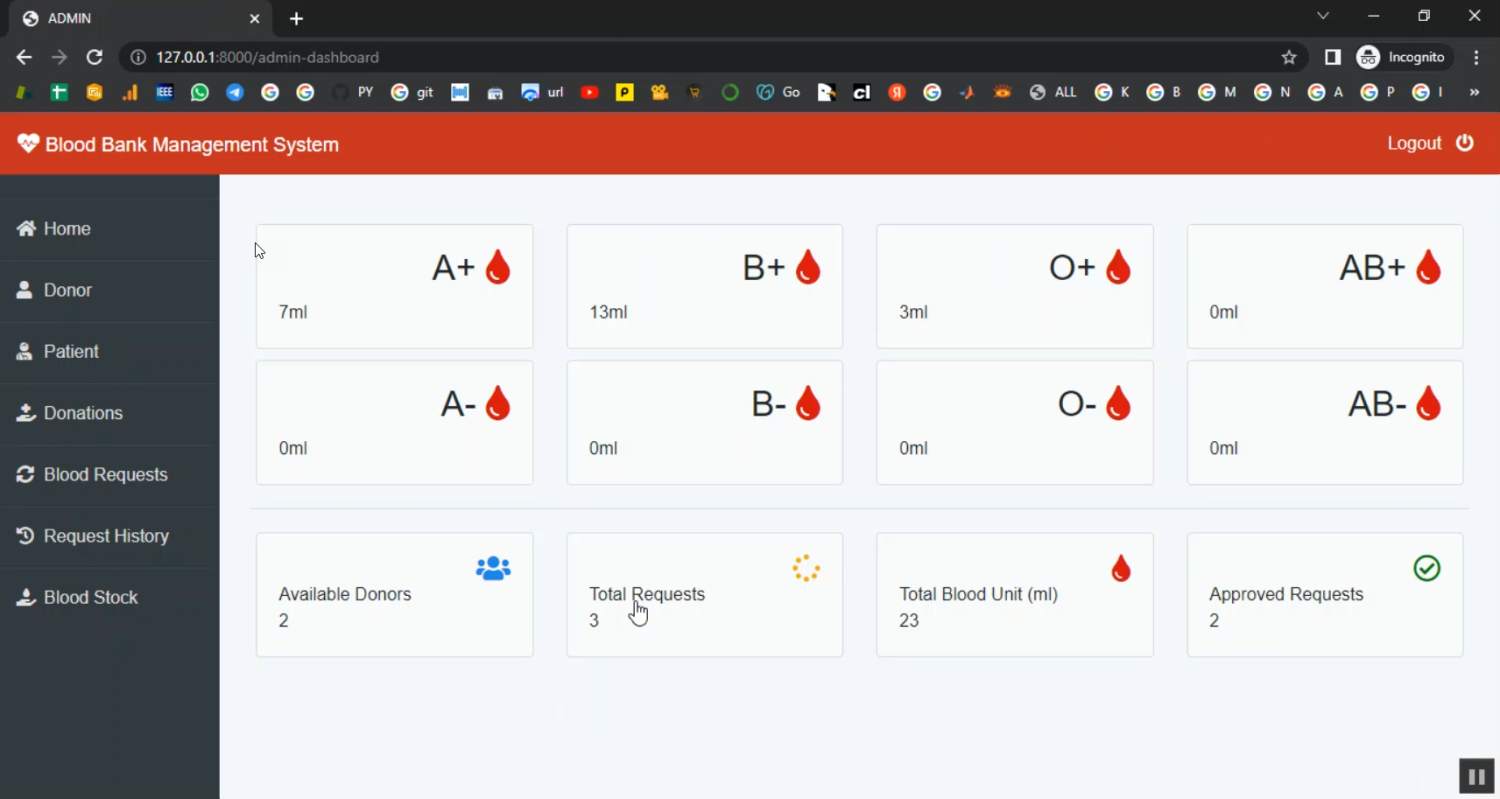
Task: Select the ADMIN tab
Action: pyautogui.click(x=140, y=18)
